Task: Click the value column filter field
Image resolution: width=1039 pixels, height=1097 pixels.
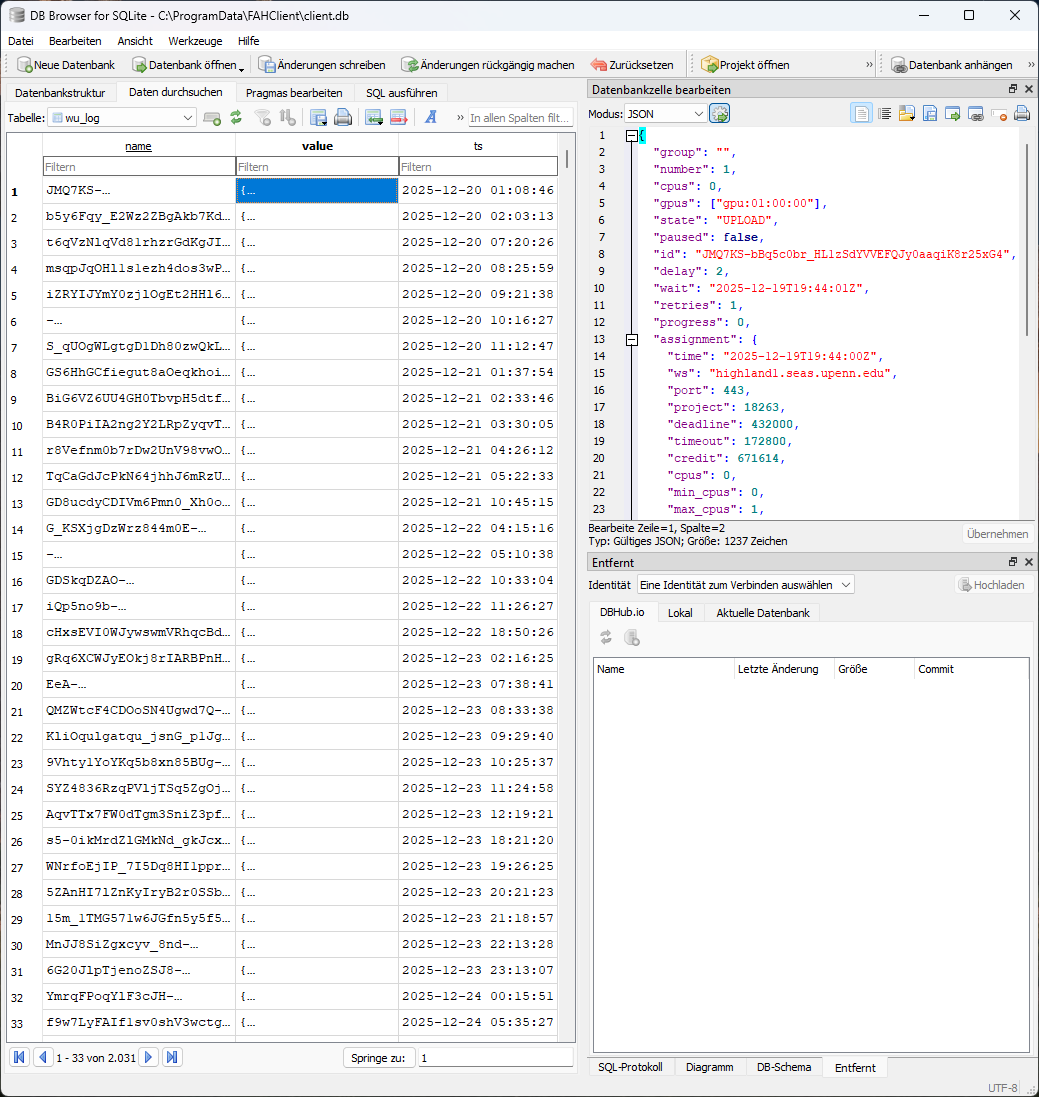Action: tap(317, 167)
